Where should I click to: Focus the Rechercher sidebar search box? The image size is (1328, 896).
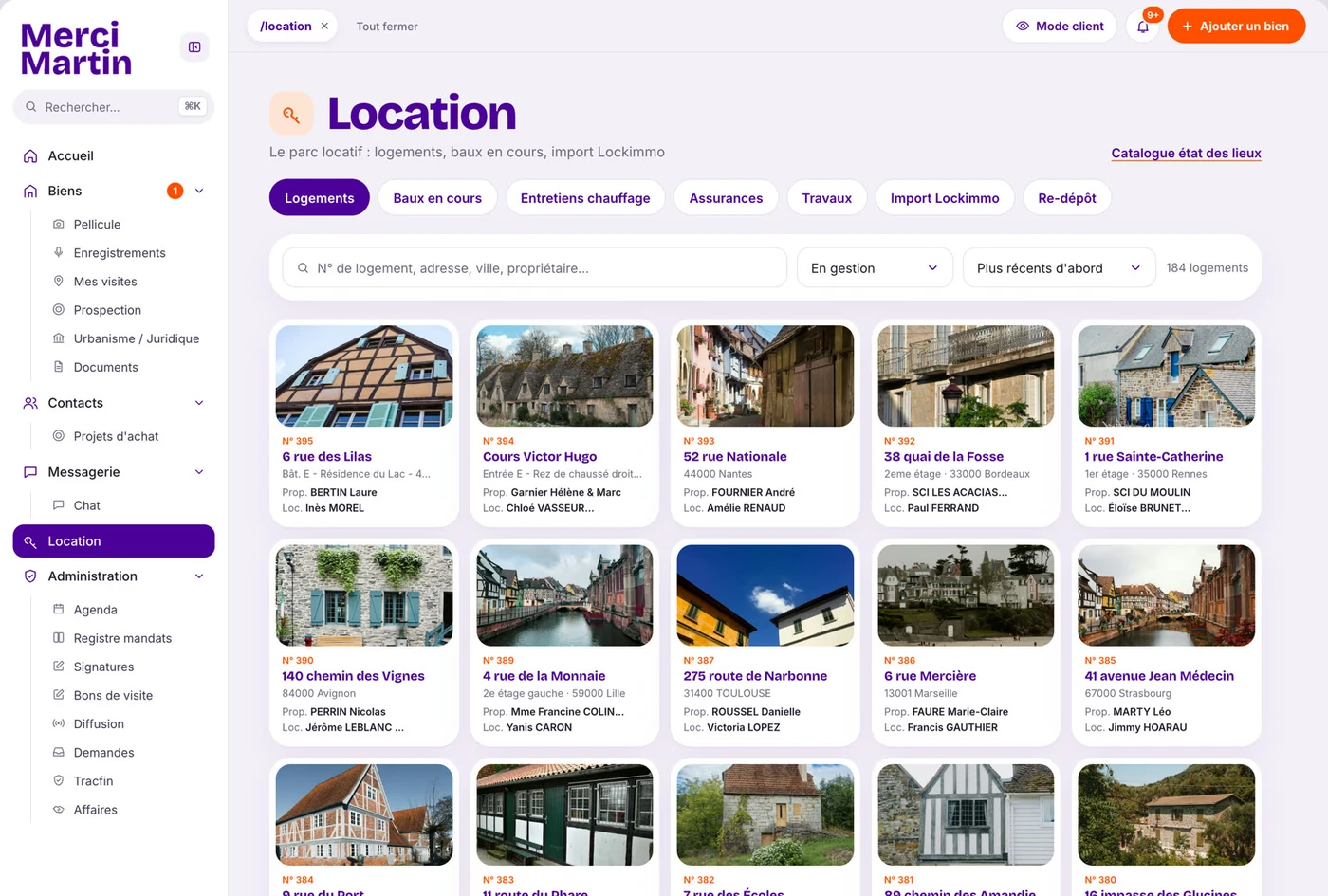coord(114,107)
